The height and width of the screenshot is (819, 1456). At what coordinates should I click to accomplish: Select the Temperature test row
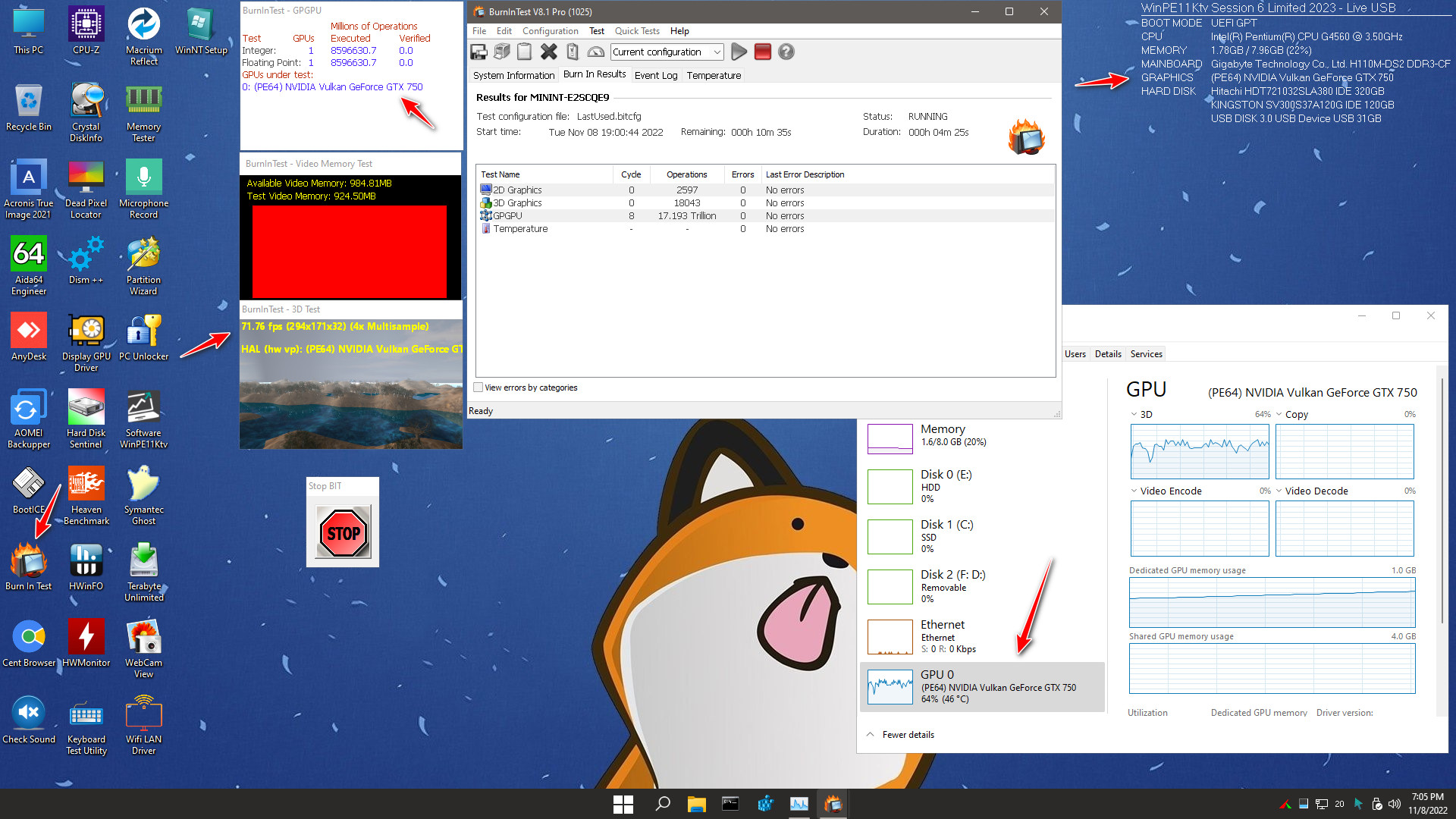point(765,229)
